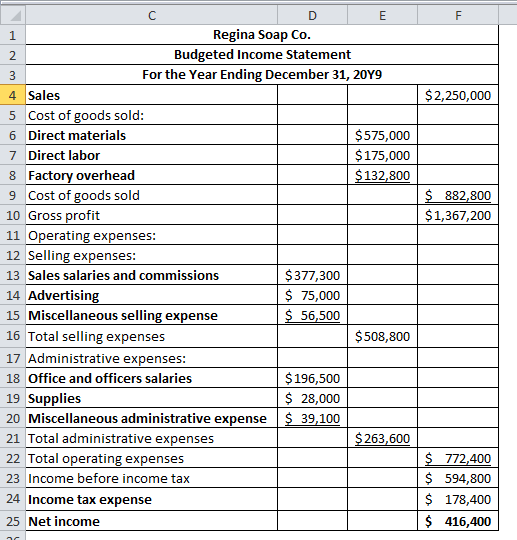
Task: Select the $575,000 cell
Action: tap(382, 135)
